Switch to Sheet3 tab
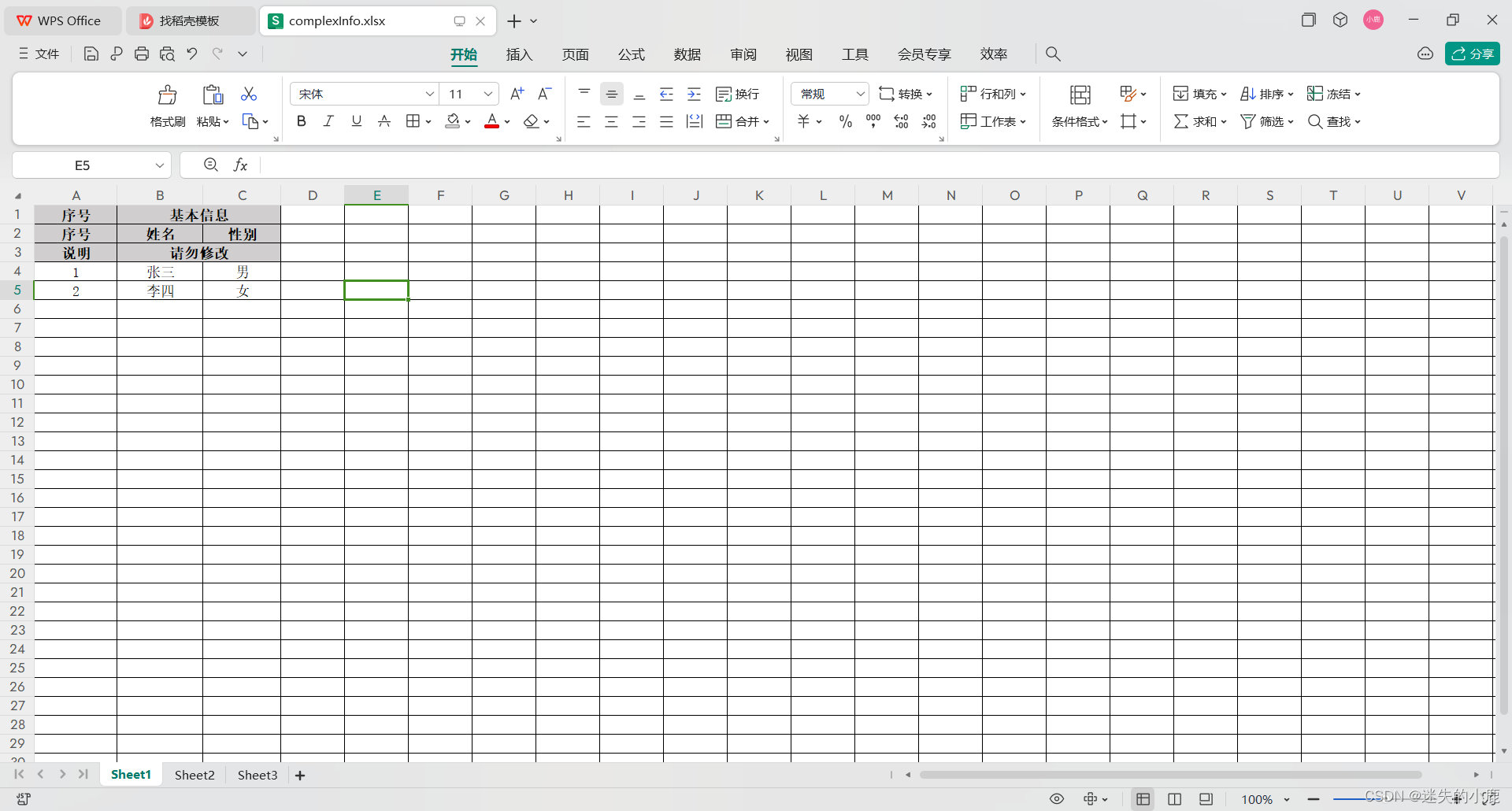The height and width of the screenshot is (811, 1512). tap(258, 775)
